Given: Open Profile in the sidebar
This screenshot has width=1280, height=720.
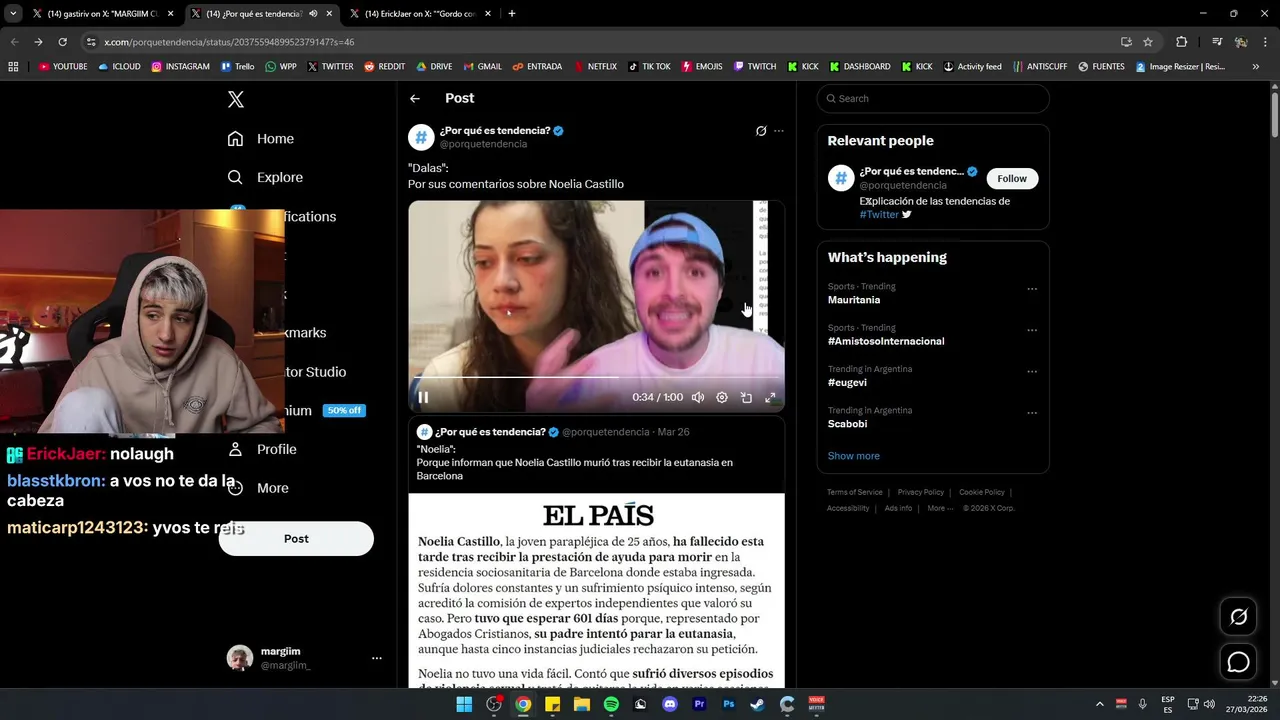Looking at the screenshot, I should [x=262, y=449].
